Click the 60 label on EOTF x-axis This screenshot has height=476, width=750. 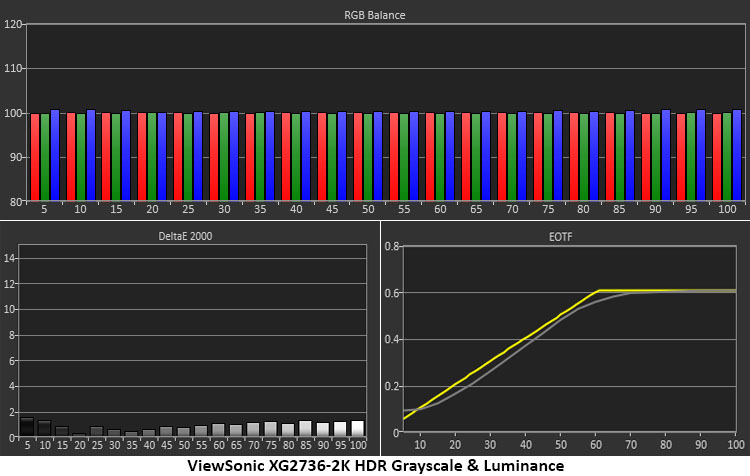click(x=596, y=445)
